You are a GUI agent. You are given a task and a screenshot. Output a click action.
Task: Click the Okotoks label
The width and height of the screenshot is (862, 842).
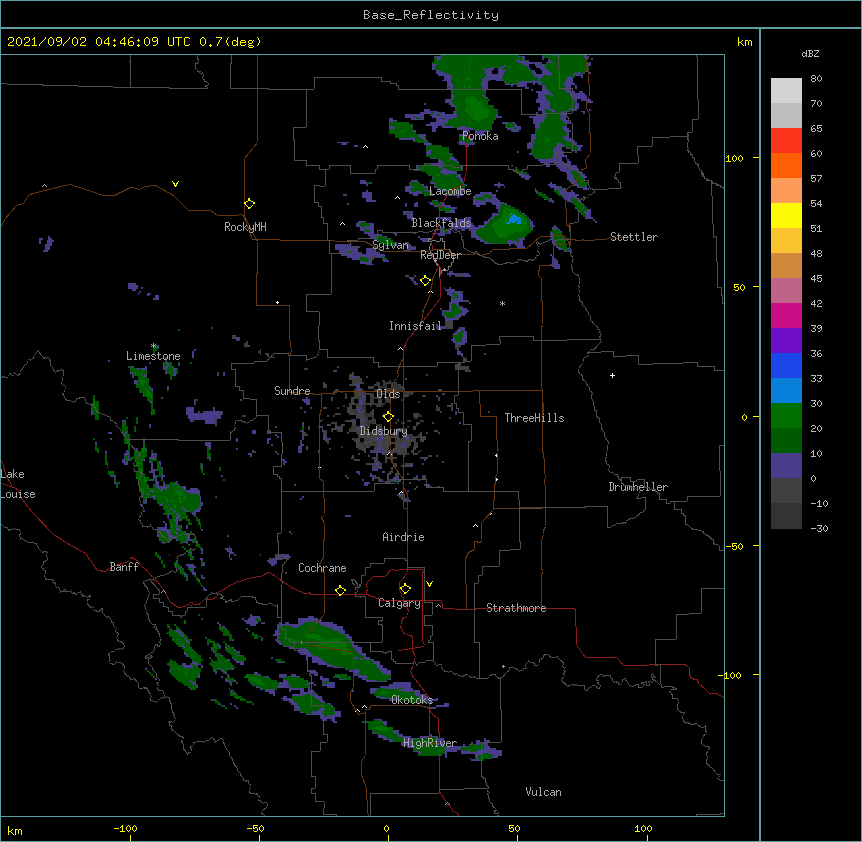coord(412,700)
